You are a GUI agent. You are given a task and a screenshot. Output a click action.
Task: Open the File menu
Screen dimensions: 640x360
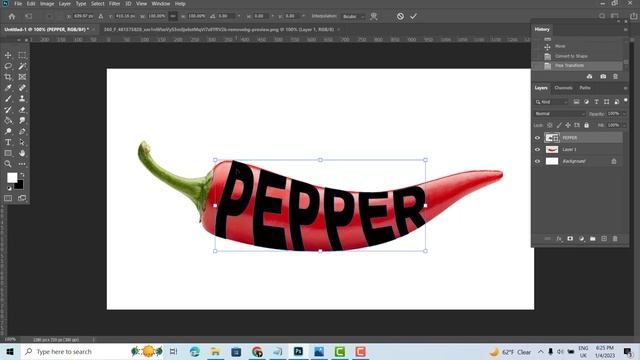tap(18, 4)
